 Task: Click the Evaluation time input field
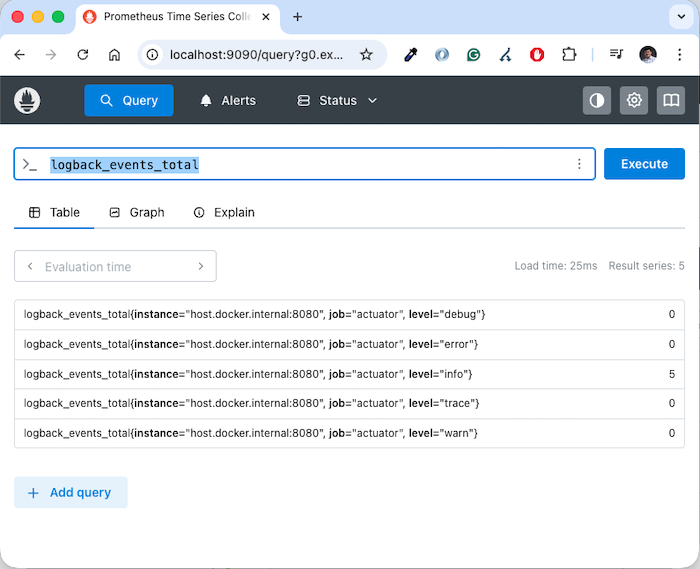[x=115, y=267]
